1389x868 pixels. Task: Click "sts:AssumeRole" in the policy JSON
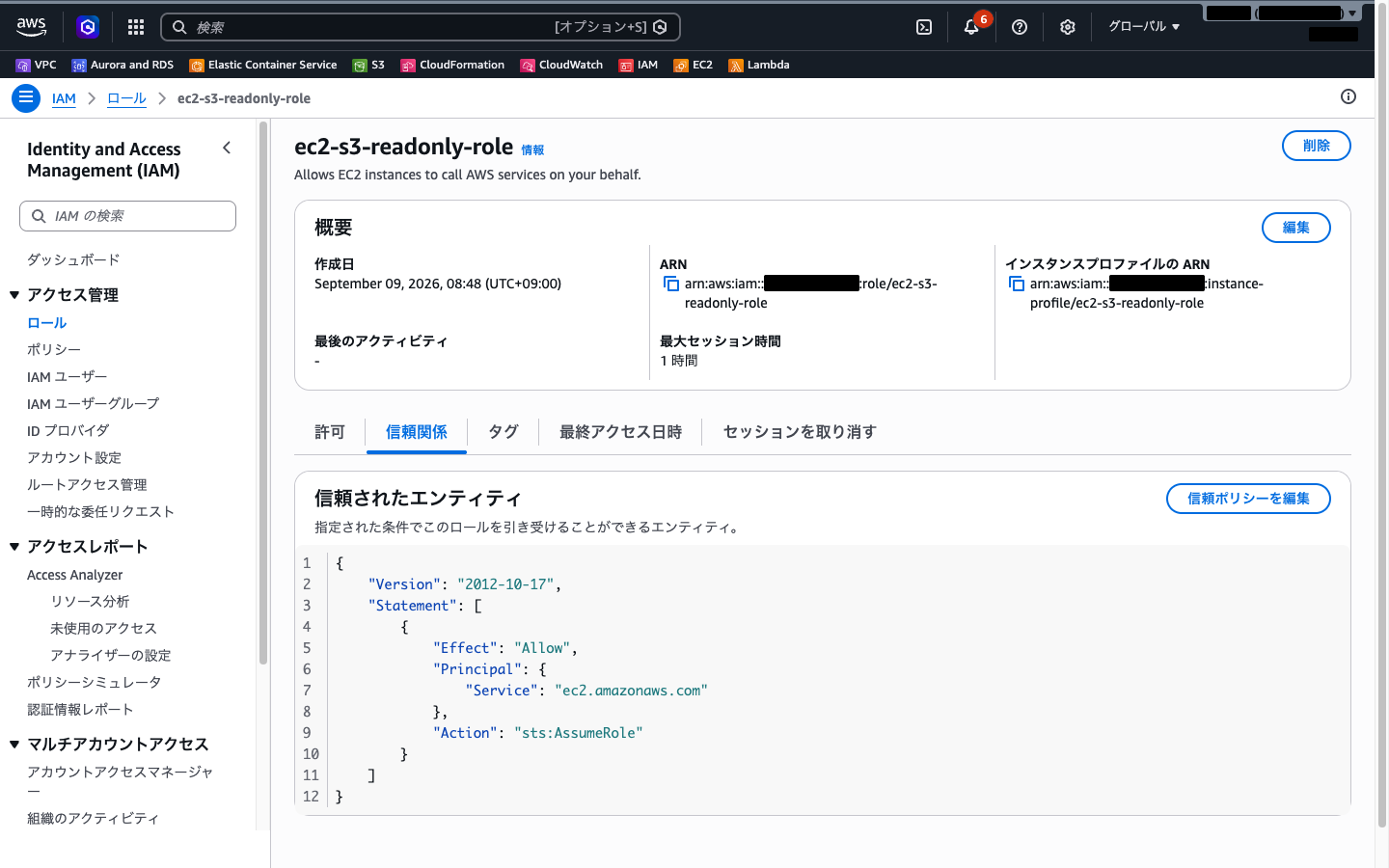[x=578, y=733]
